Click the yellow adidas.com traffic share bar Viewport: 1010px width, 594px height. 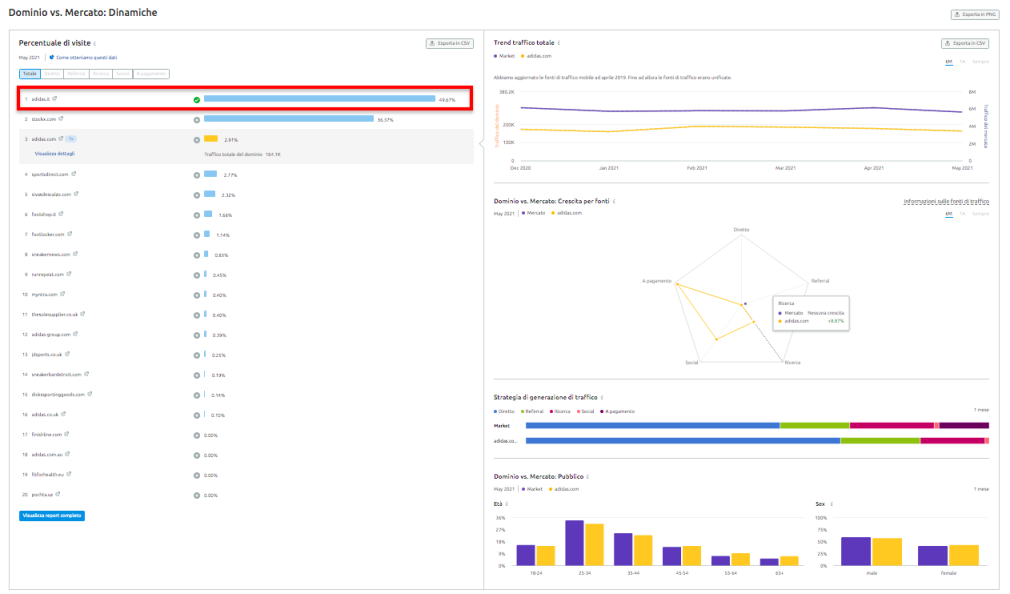(211, 139)
